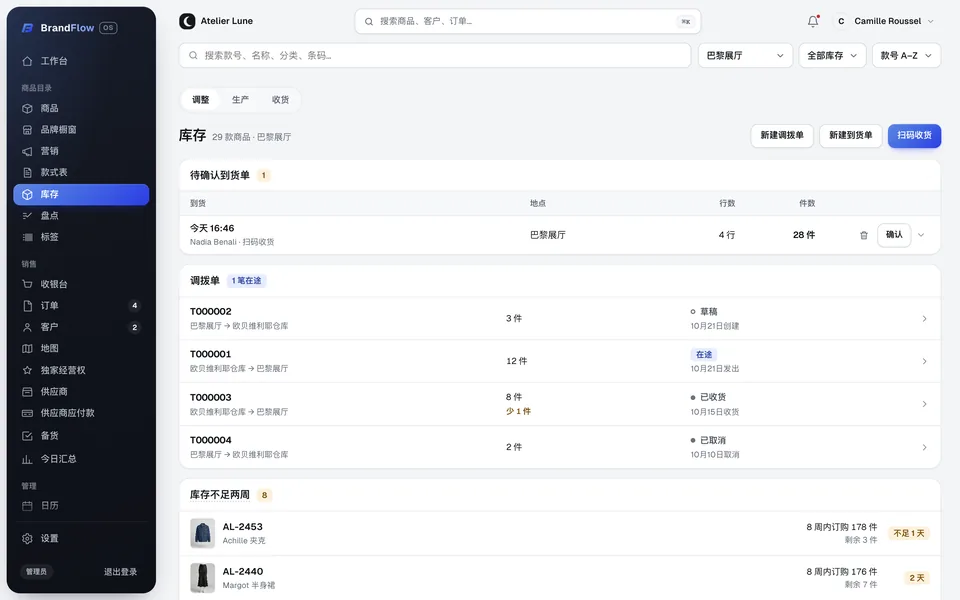The height and width of the screenshot is (600, 960).
Task: Click 新建调拨单 button
Action: pyautogui.click(x=782, y=135)
